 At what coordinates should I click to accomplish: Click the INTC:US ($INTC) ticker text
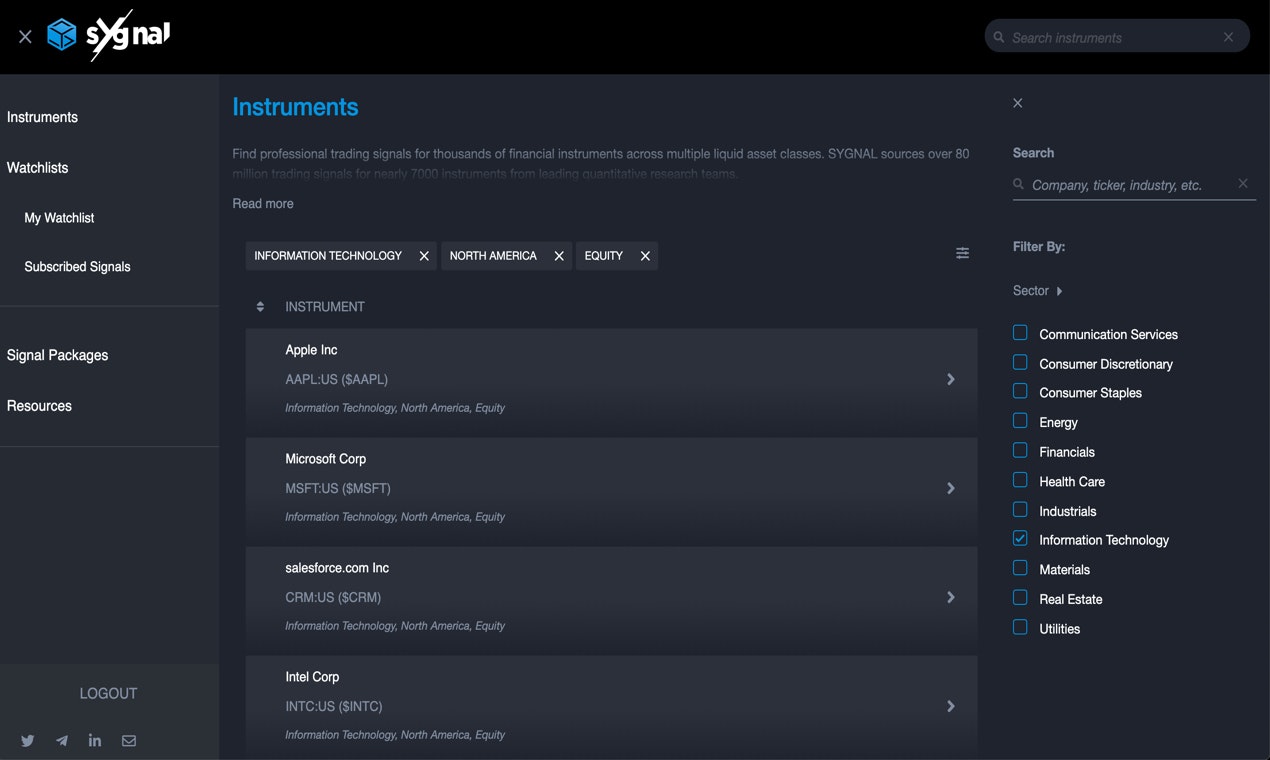click(334, 706)
